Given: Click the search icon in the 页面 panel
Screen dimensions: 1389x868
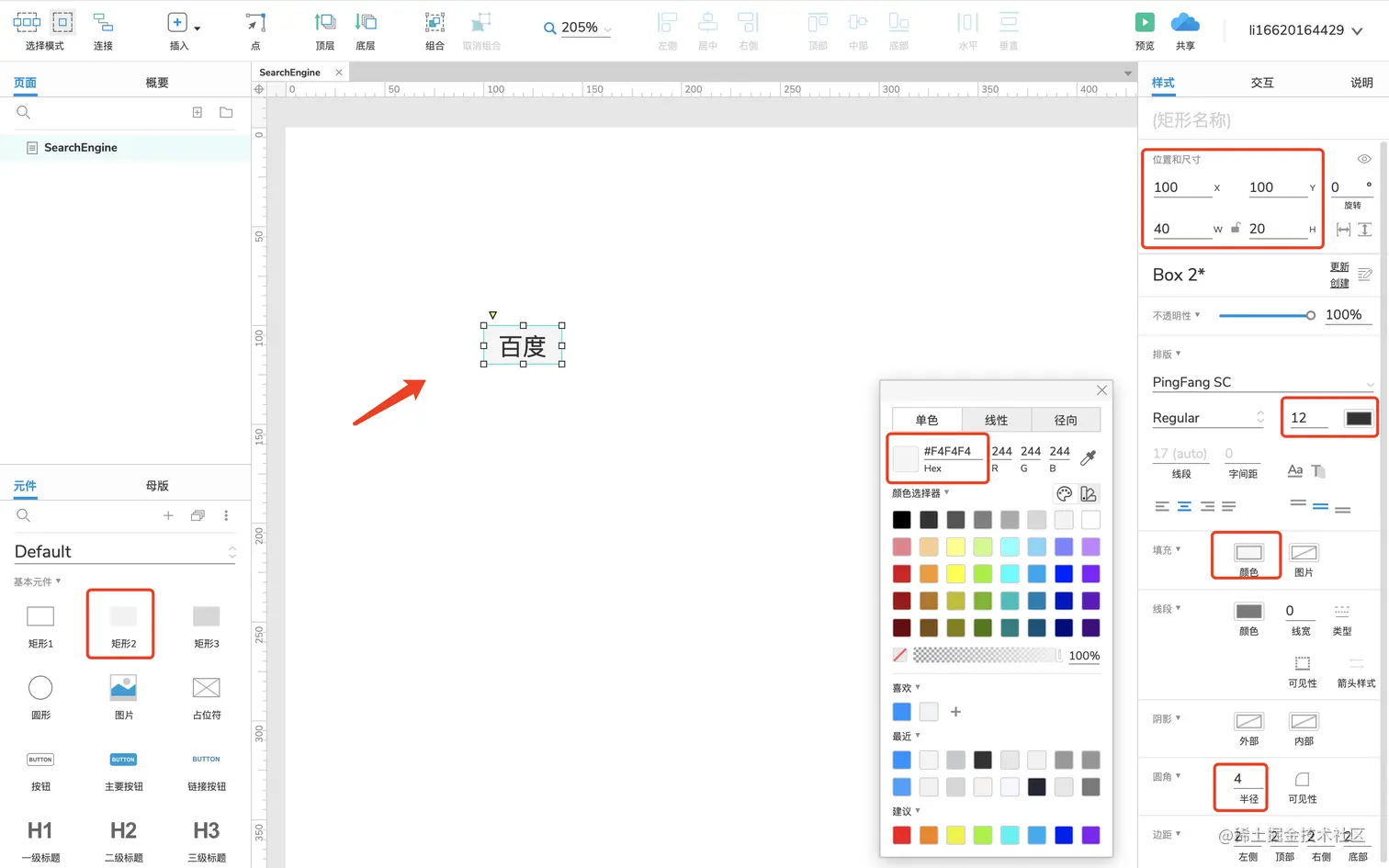Looking at the screenshot, I should tap(24, 112).
